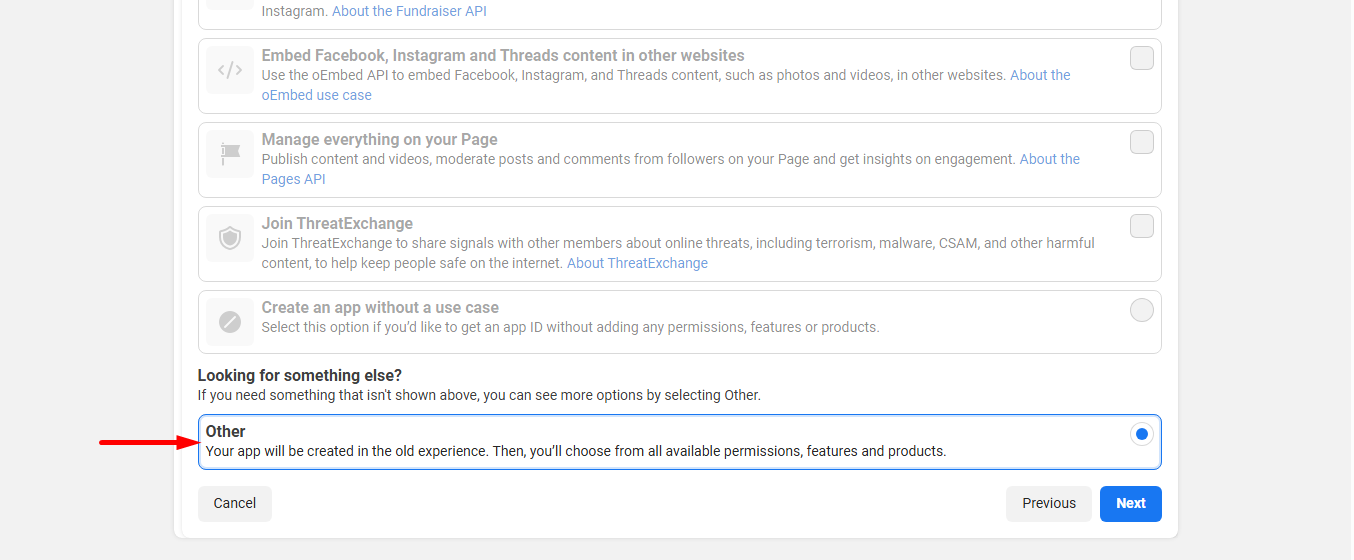The height and width of the screenshot is (560, 1354).
Task: Click the Join ThreatExchange heading
Action: (x=337, y=223)
